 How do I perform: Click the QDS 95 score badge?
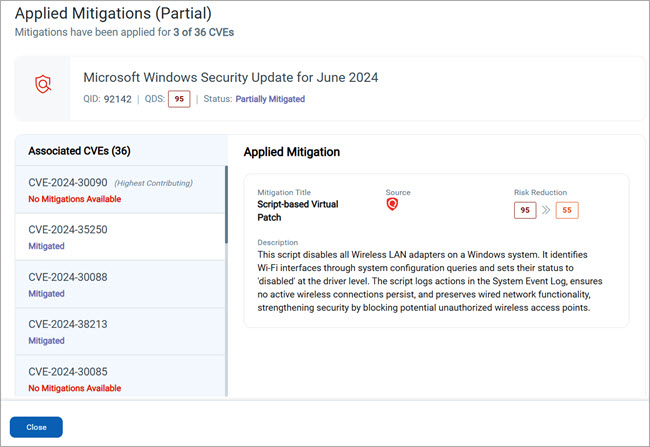coord(179,99)
